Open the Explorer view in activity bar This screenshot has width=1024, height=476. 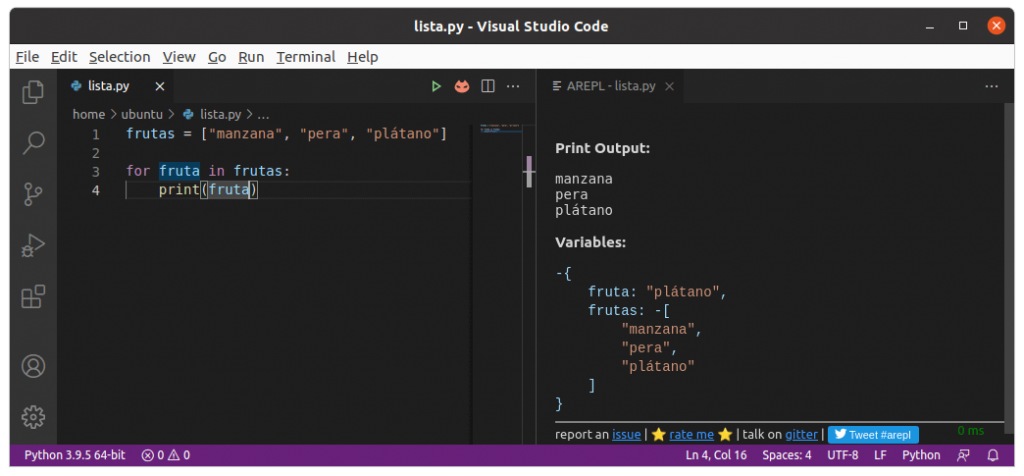tap(33, 92)
